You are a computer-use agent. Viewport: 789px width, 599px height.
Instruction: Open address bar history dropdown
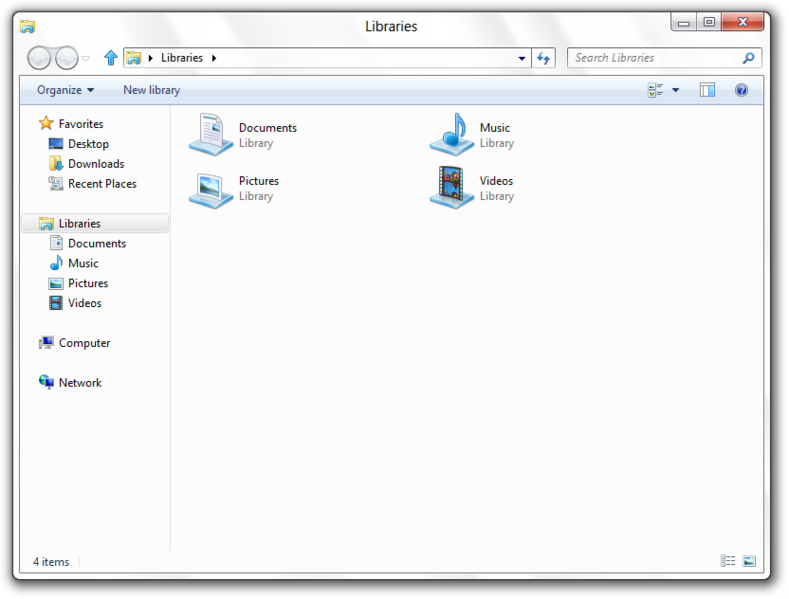[522, 58]
